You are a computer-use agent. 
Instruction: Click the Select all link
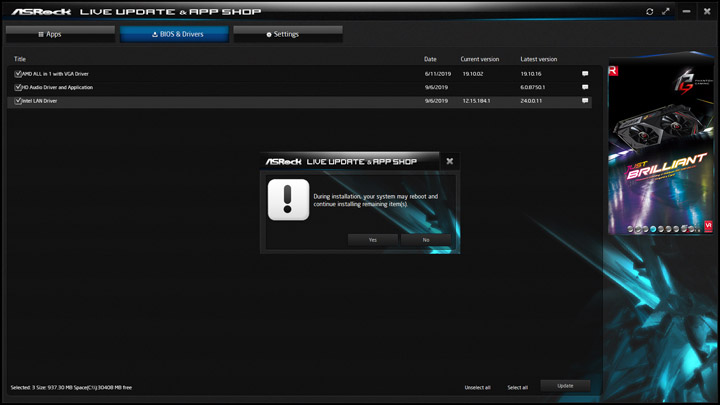[518, 388]
